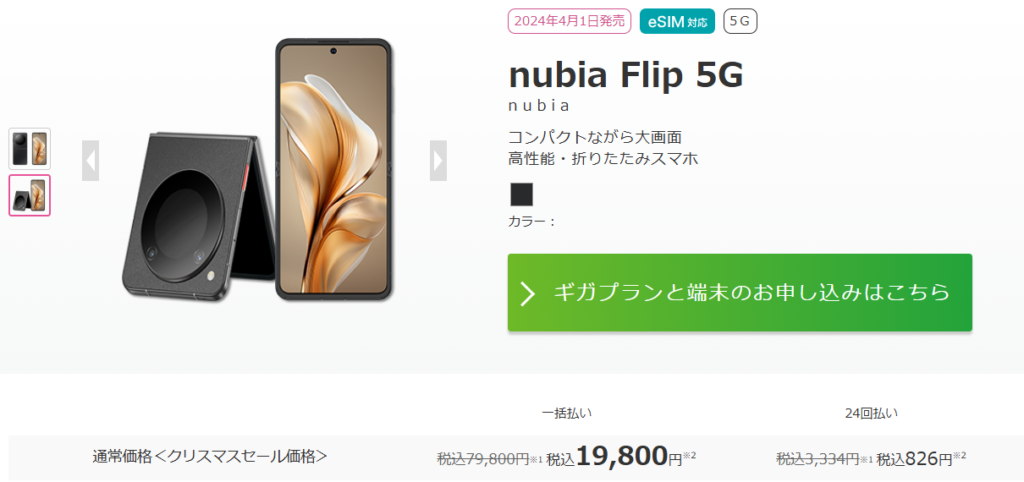Select the 一括払い column header

pyautogui.click(x=573, y=411)
